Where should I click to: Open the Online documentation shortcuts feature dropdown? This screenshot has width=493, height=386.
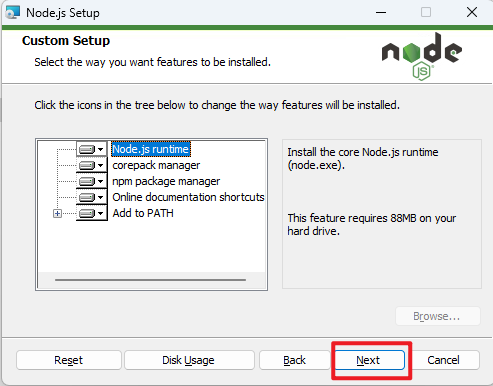(x=92, y=197)
